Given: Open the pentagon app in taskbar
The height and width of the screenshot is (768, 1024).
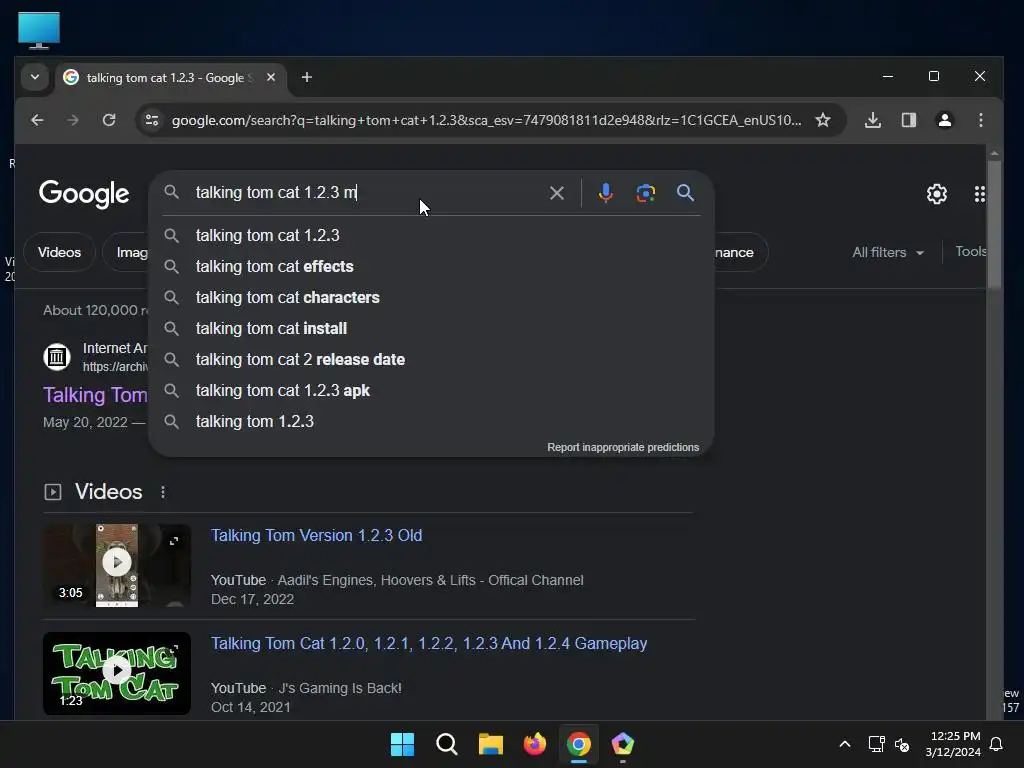Looking at the screenshot, I should click(622, 744).
